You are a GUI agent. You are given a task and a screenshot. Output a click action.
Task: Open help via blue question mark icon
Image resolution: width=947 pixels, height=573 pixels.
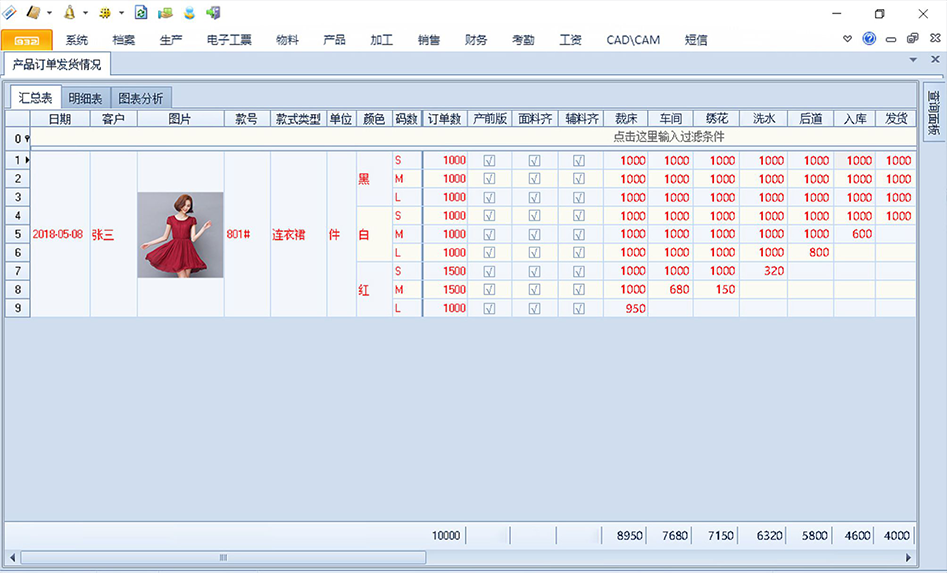click(x=869, y=39)
